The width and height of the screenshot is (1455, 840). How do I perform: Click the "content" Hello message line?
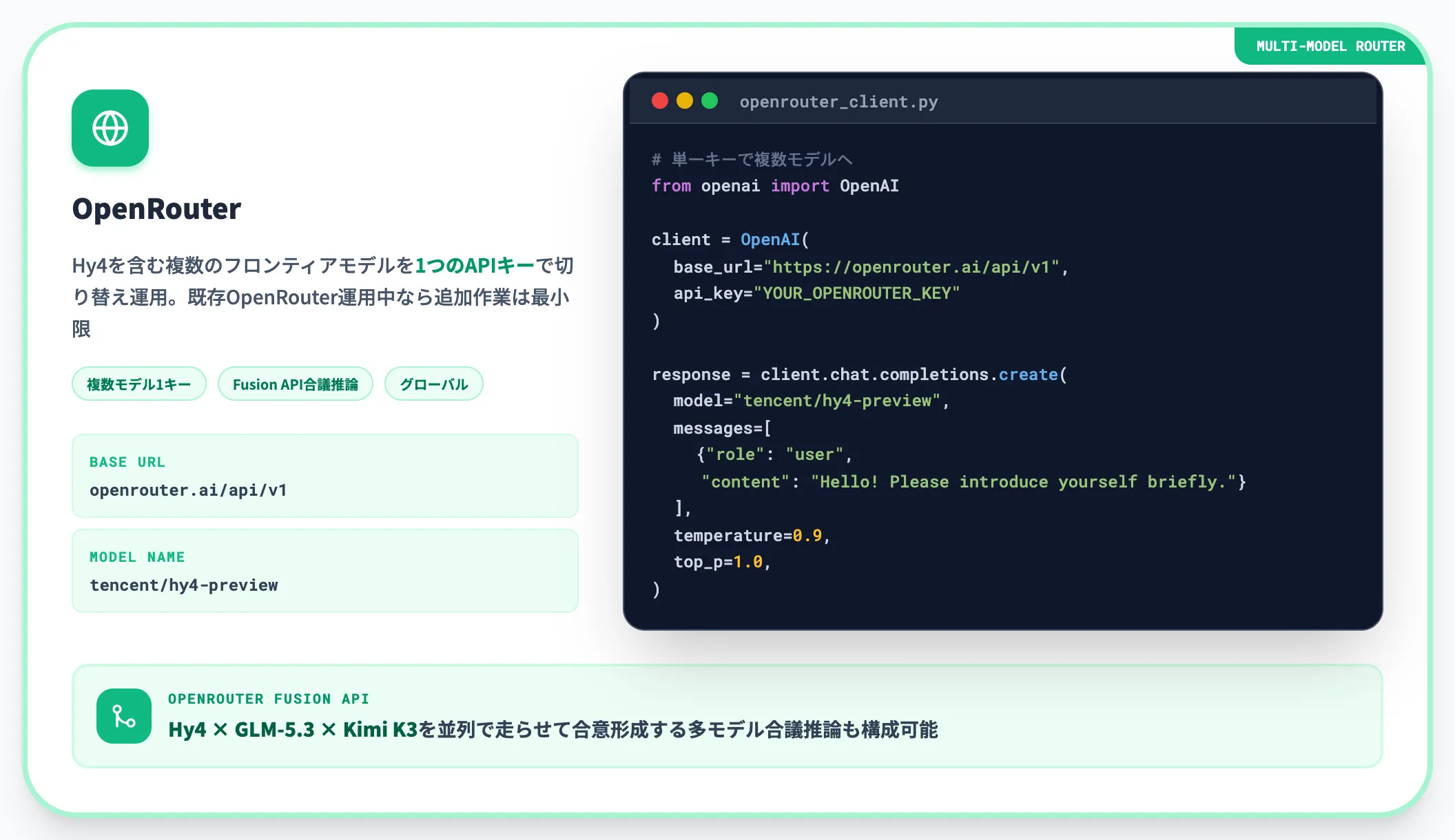pos(974,482)
